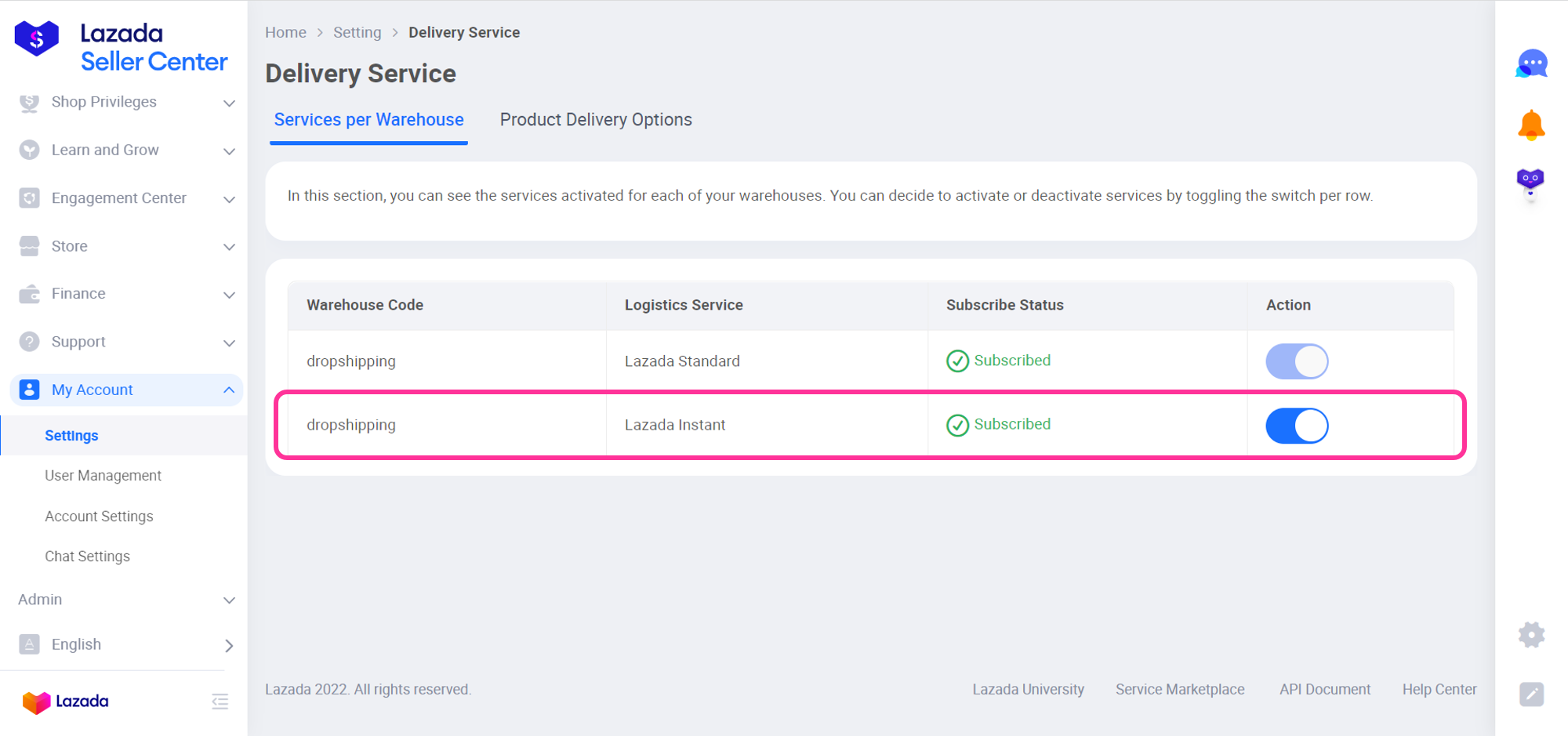Go to Home breadcrumb link
The height and width of the screenshot is (736, 1568).
point(285,32)
